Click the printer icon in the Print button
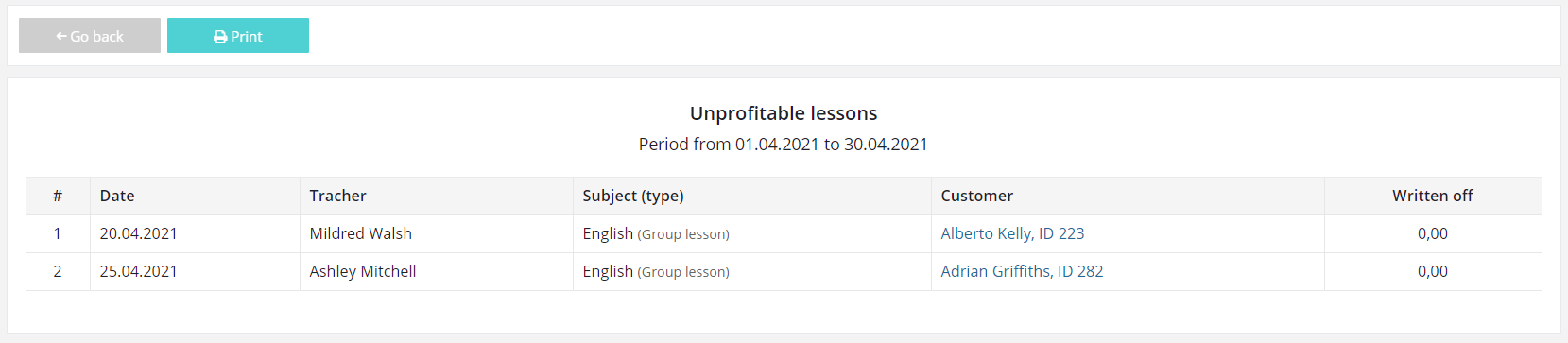The height and width of the screenshot is (343, 1568). pos(220,37)
